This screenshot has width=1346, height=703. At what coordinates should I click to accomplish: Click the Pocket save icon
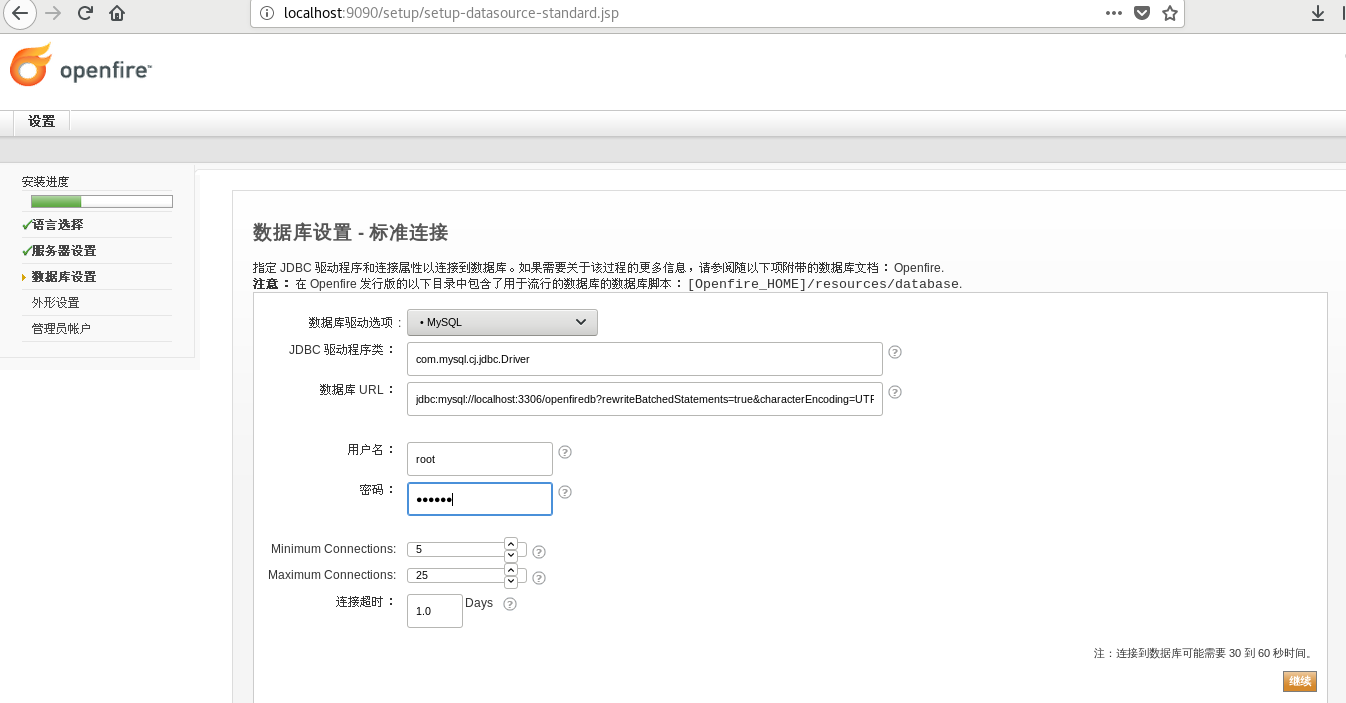pos(1142,14)
